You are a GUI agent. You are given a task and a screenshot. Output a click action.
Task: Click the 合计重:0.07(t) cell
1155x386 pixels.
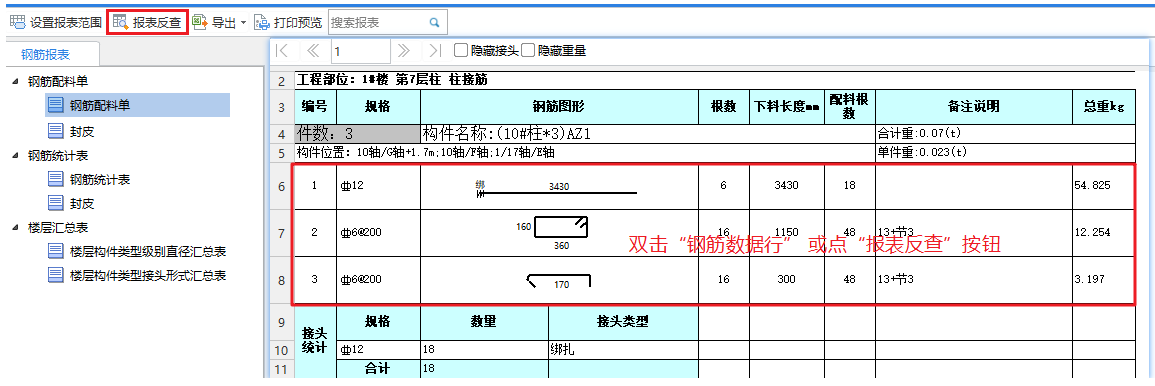click(x=1005, y=134)
